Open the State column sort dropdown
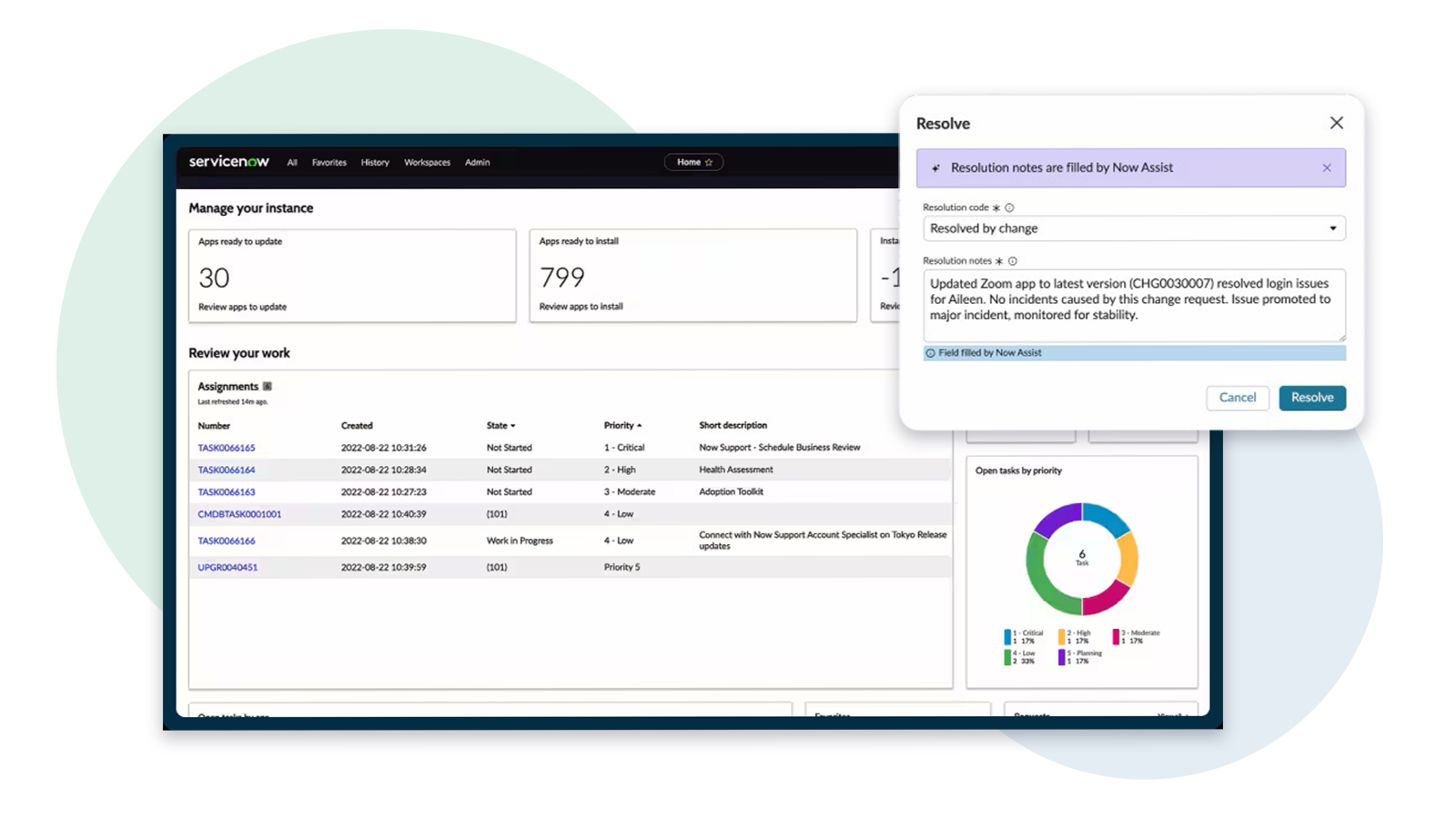This screenshot has height=819, width=1456. (515, 425)
